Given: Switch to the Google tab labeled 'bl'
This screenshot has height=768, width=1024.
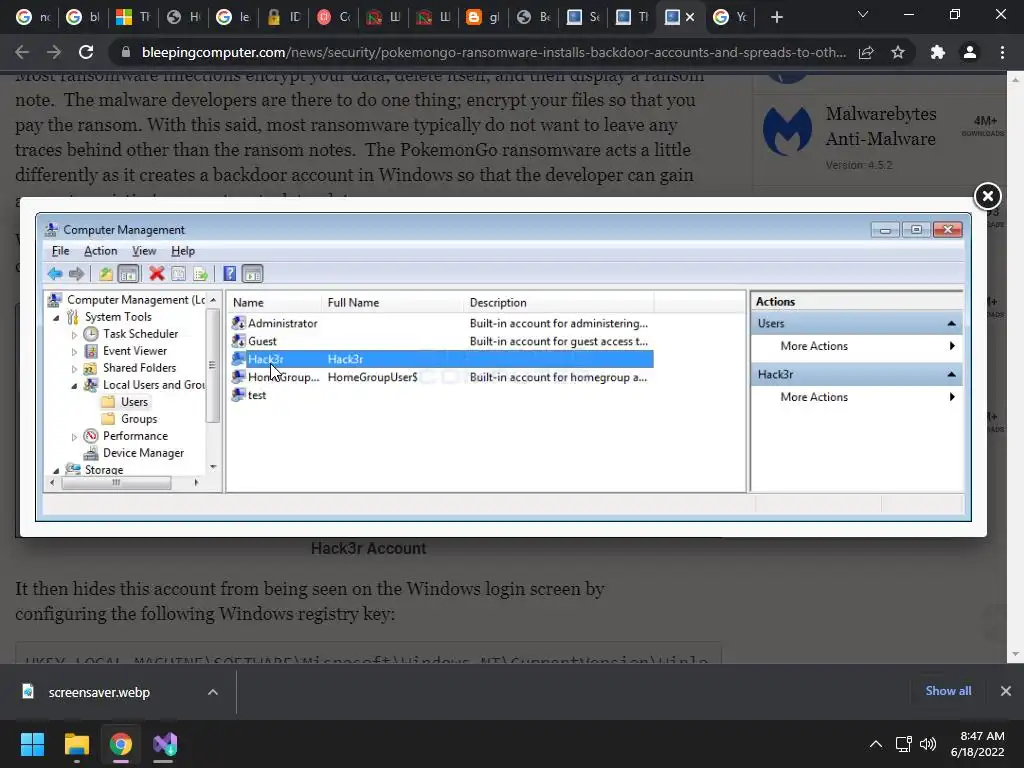Looking at the screenshot, I should click(83, 18).
